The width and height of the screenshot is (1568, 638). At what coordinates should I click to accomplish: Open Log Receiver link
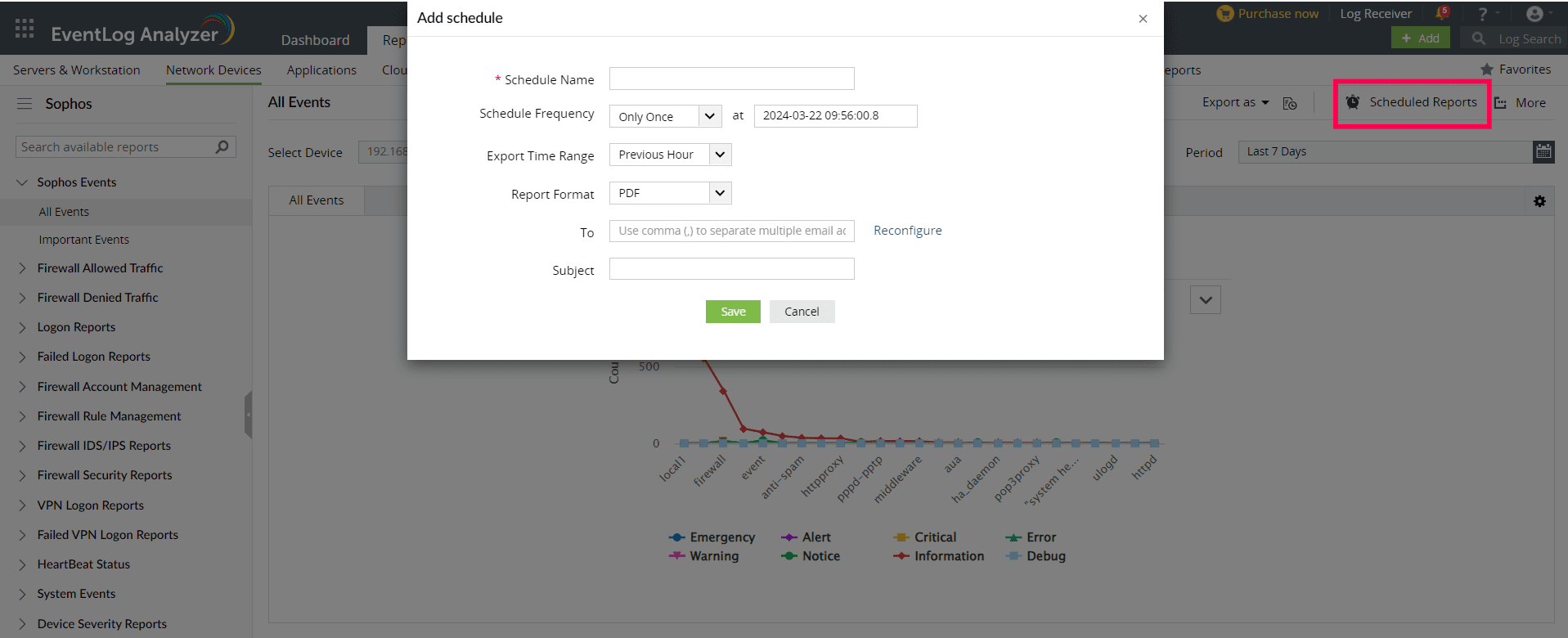[x=1376, y=14]
